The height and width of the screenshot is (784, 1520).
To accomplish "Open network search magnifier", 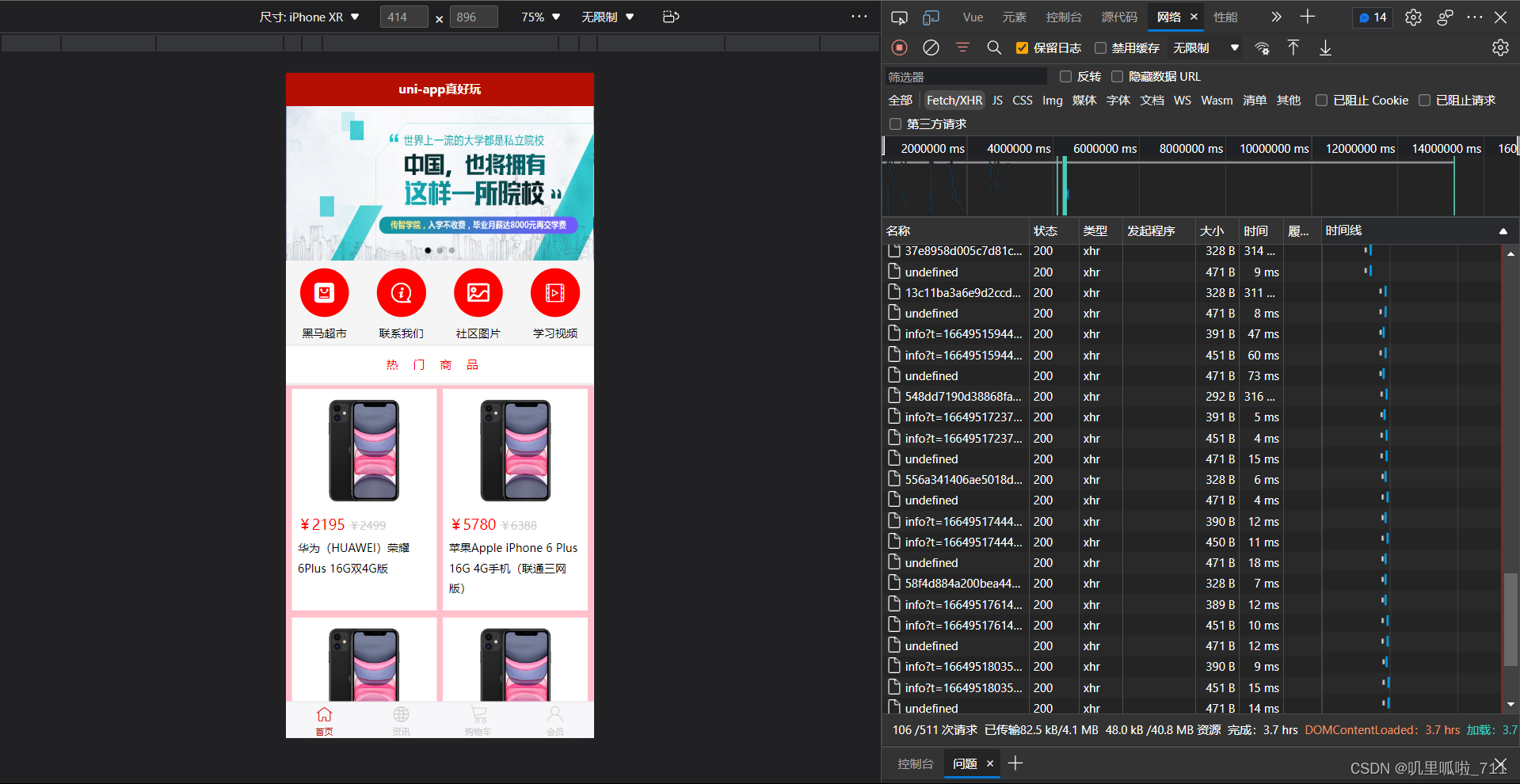I will (994, 48).
